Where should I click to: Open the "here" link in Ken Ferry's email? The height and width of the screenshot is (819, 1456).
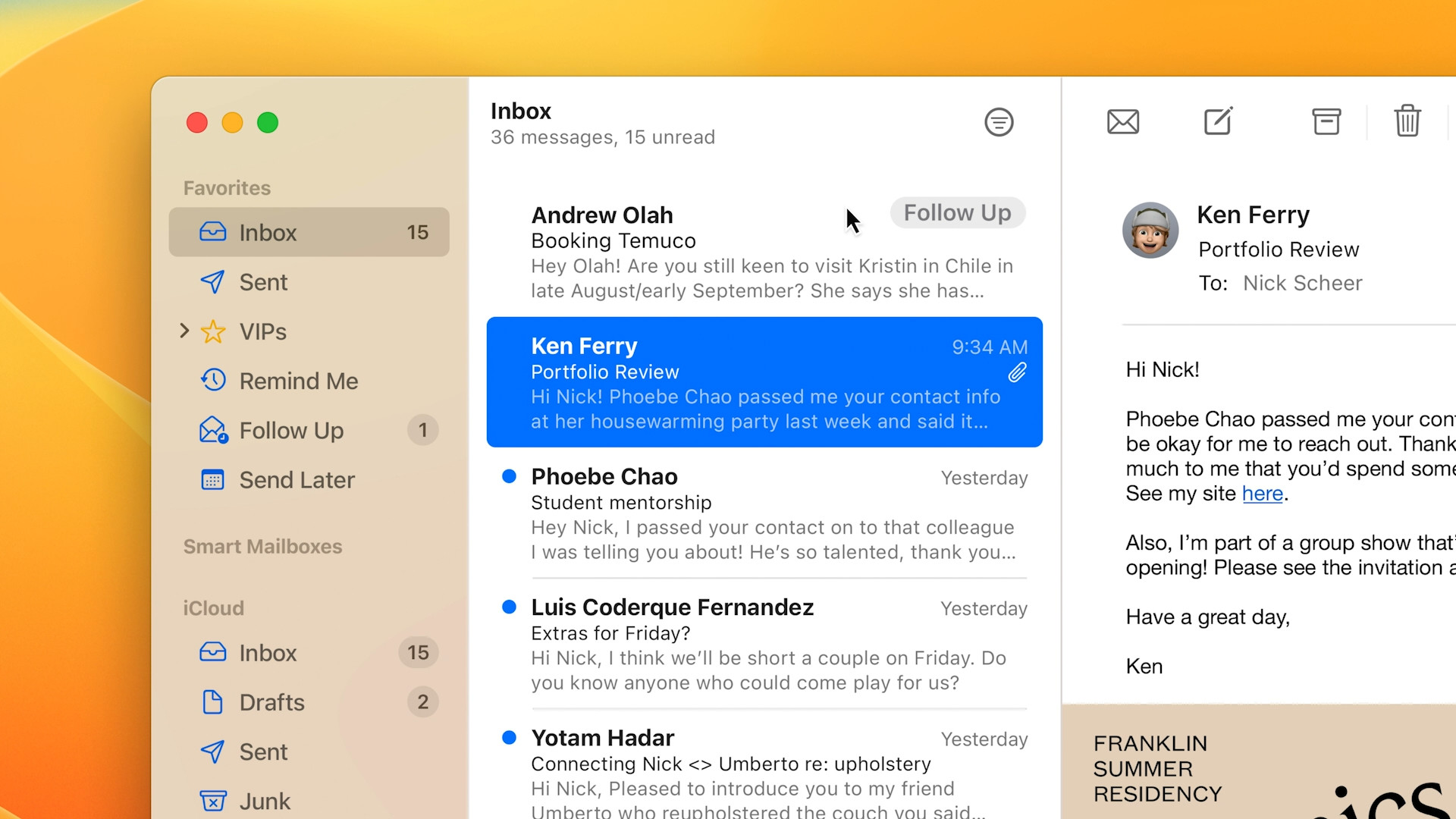(1262, 493)
